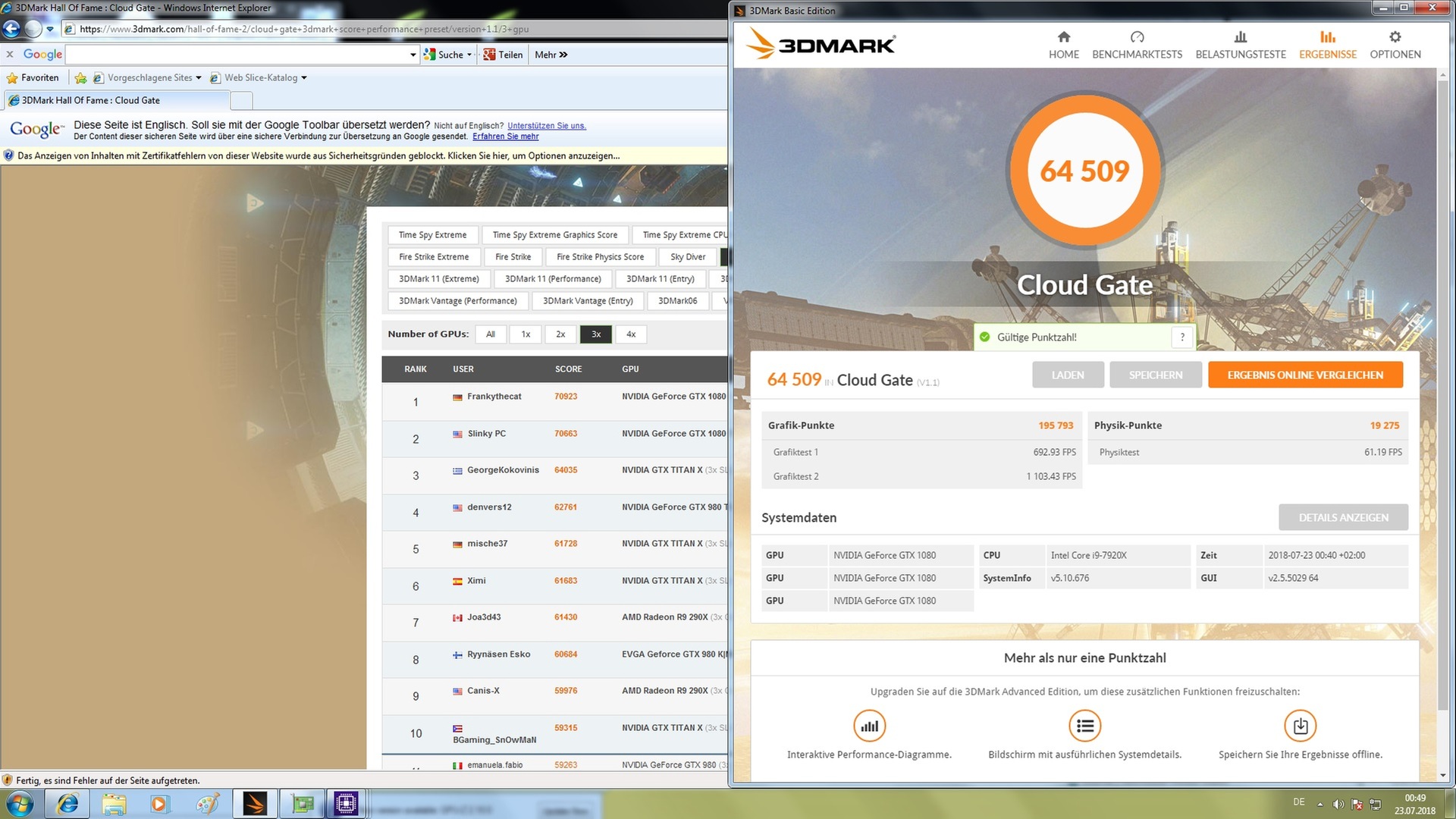Open OPTIONEN settings tab

coord(1395,45)
